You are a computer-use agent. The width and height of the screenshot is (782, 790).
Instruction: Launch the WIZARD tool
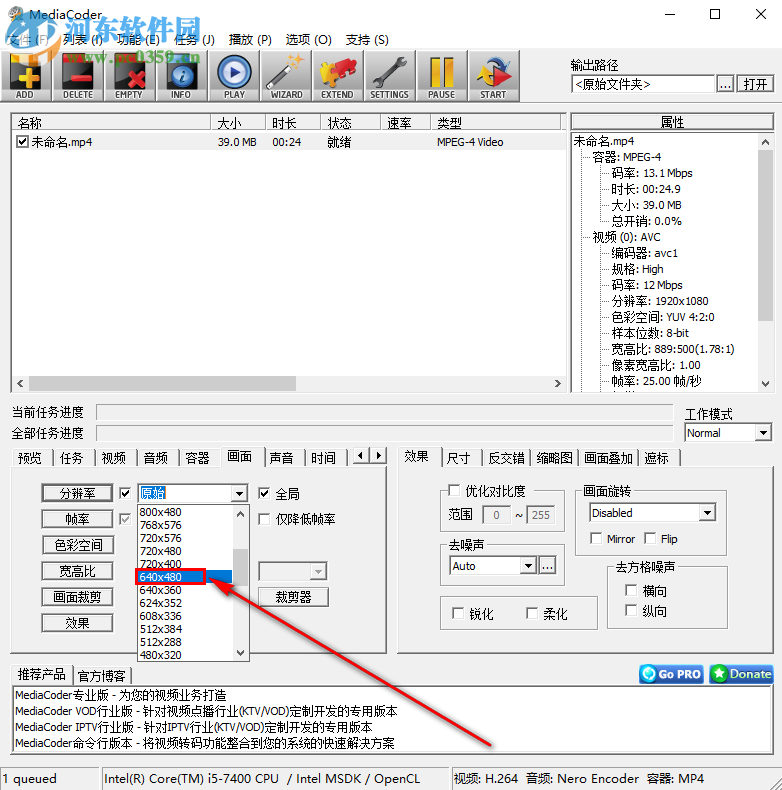click(x=286, y=76)
